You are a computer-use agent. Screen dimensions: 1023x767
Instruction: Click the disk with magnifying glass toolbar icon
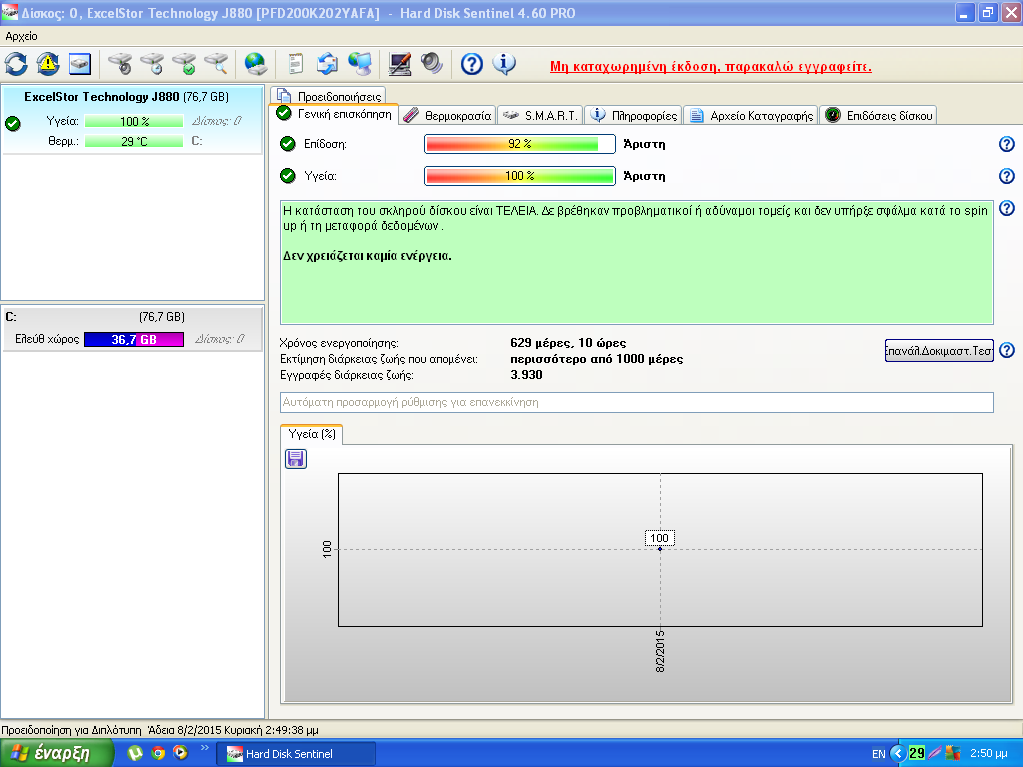tap(216, 64)
